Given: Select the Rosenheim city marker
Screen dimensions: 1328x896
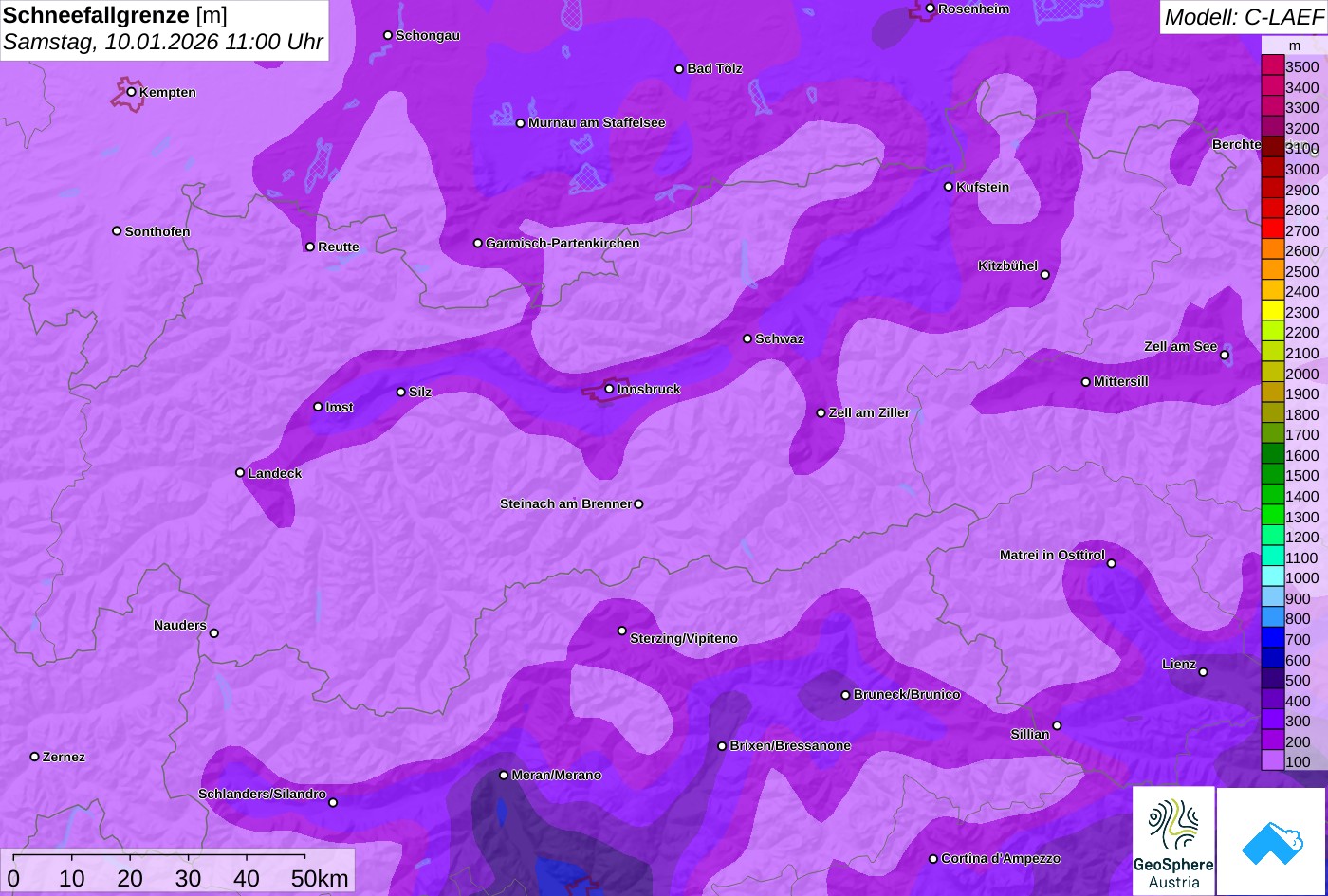Looking at the screenshot, I should pyautogui.click(x=931, y=9).
